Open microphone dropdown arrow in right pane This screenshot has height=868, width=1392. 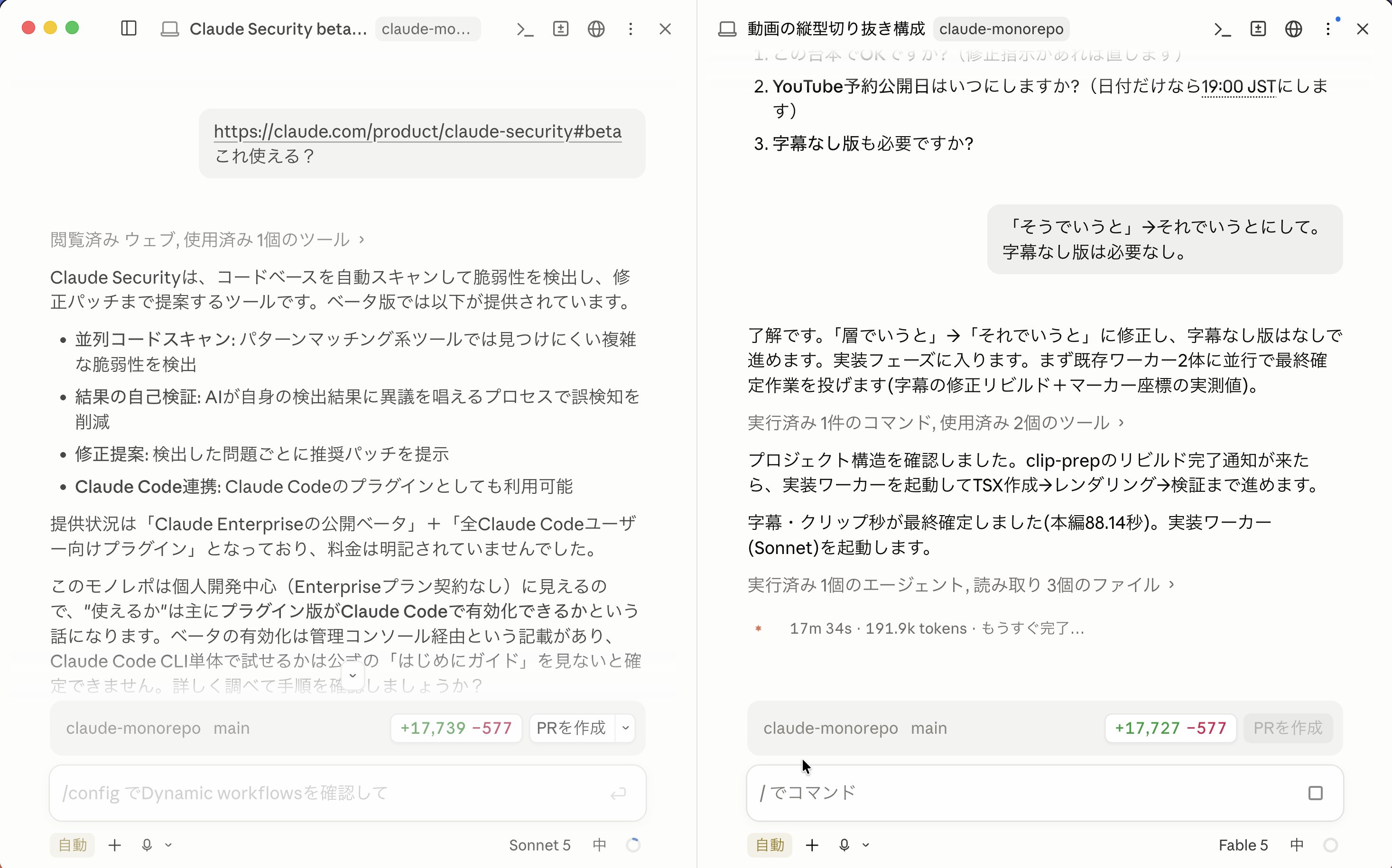(865, 845)
